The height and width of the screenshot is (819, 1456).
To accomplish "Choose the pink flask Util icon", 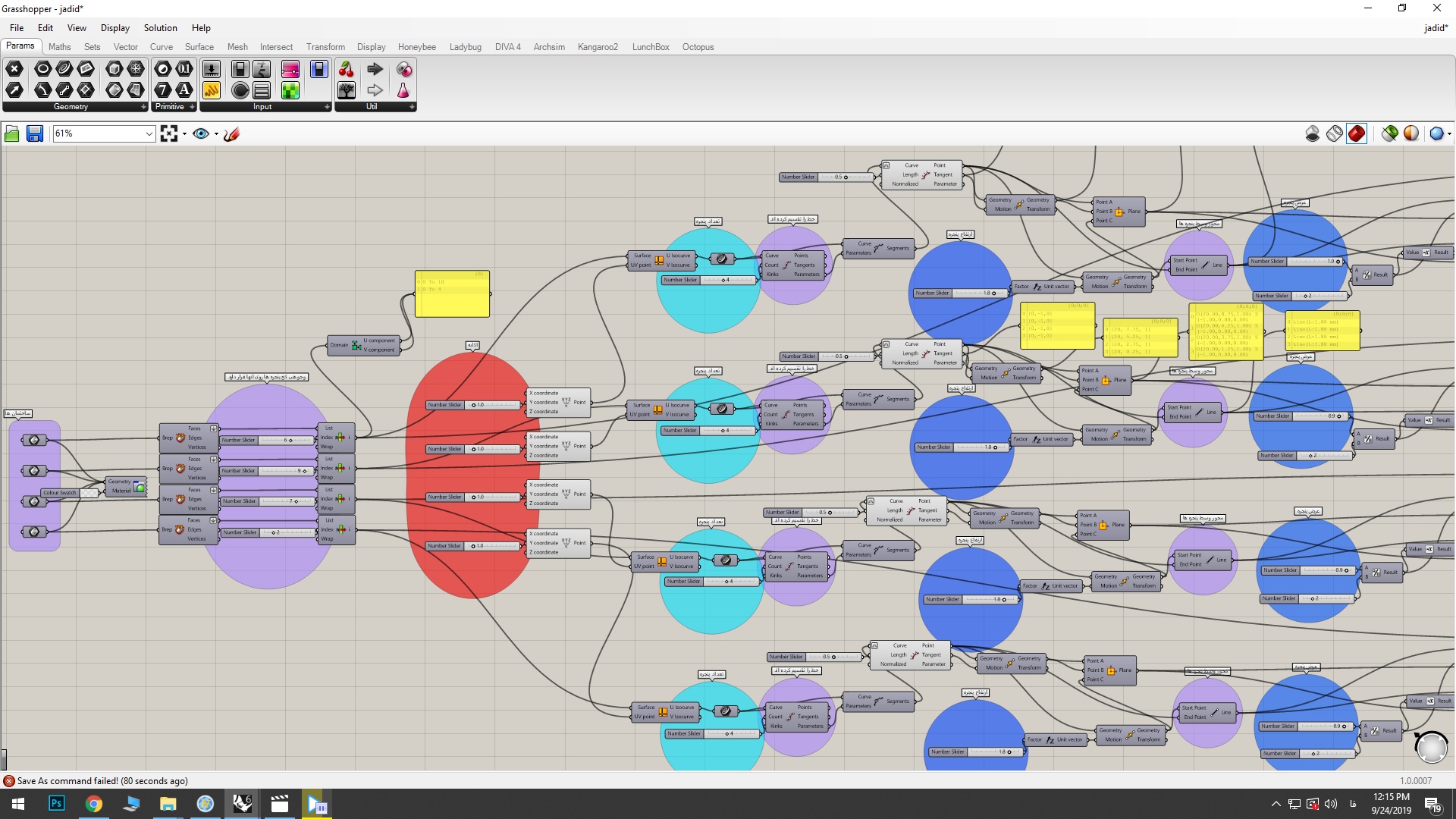I will [x=403, y=90].
